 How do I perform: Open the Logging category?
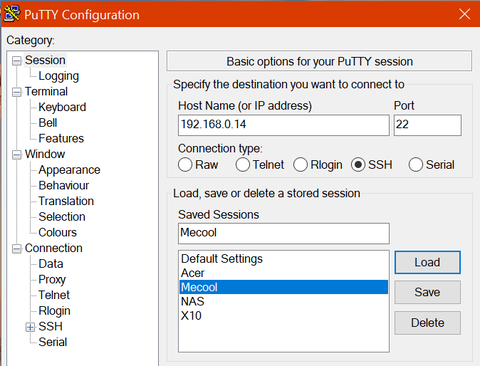click(x=59, y=76)
